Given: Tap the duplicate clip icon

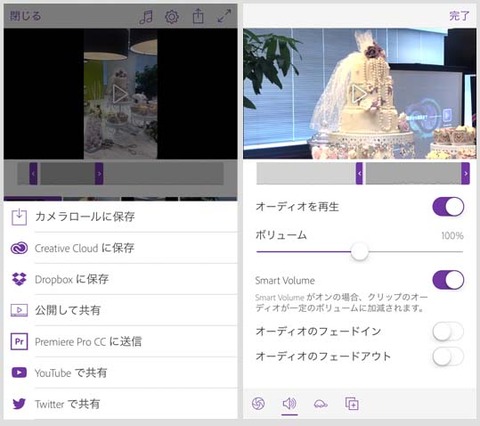Looking at the screenshot, I should [x=352, y=404].
